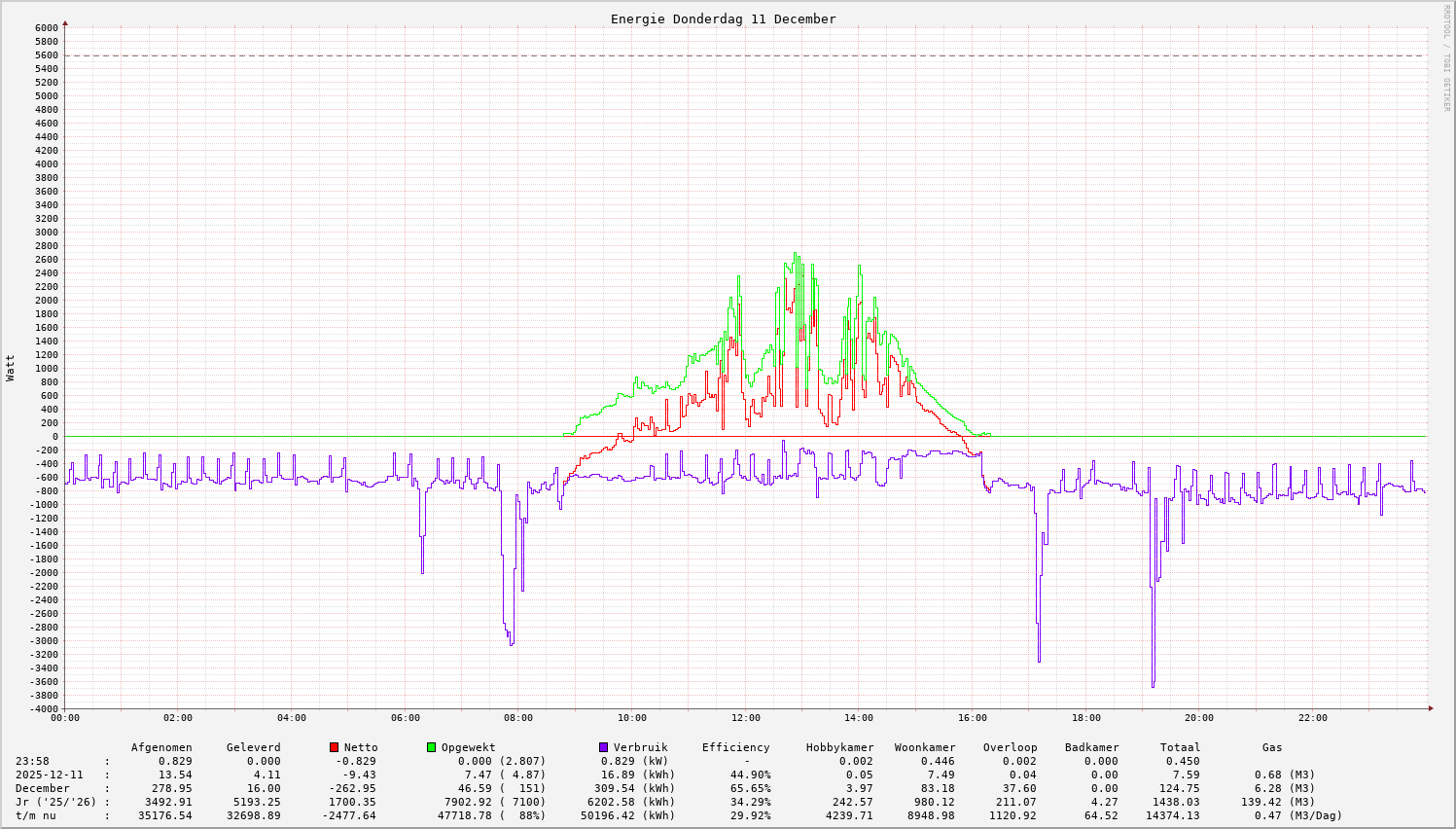
Task: Click the '2025-12-11' row label
Action: [50, 775]
